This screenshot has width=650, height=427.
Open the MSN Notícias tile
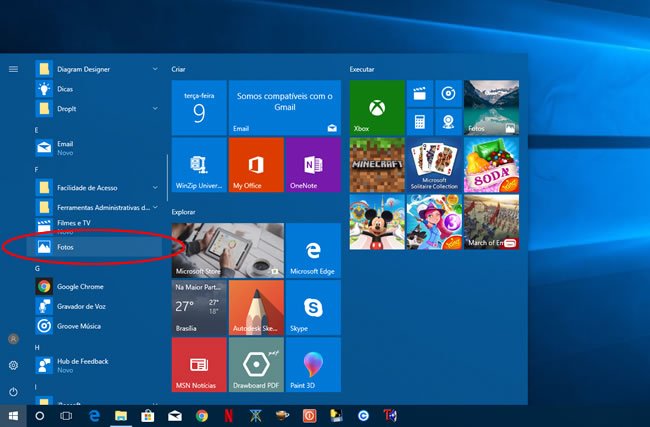click(x=199, y=364)
